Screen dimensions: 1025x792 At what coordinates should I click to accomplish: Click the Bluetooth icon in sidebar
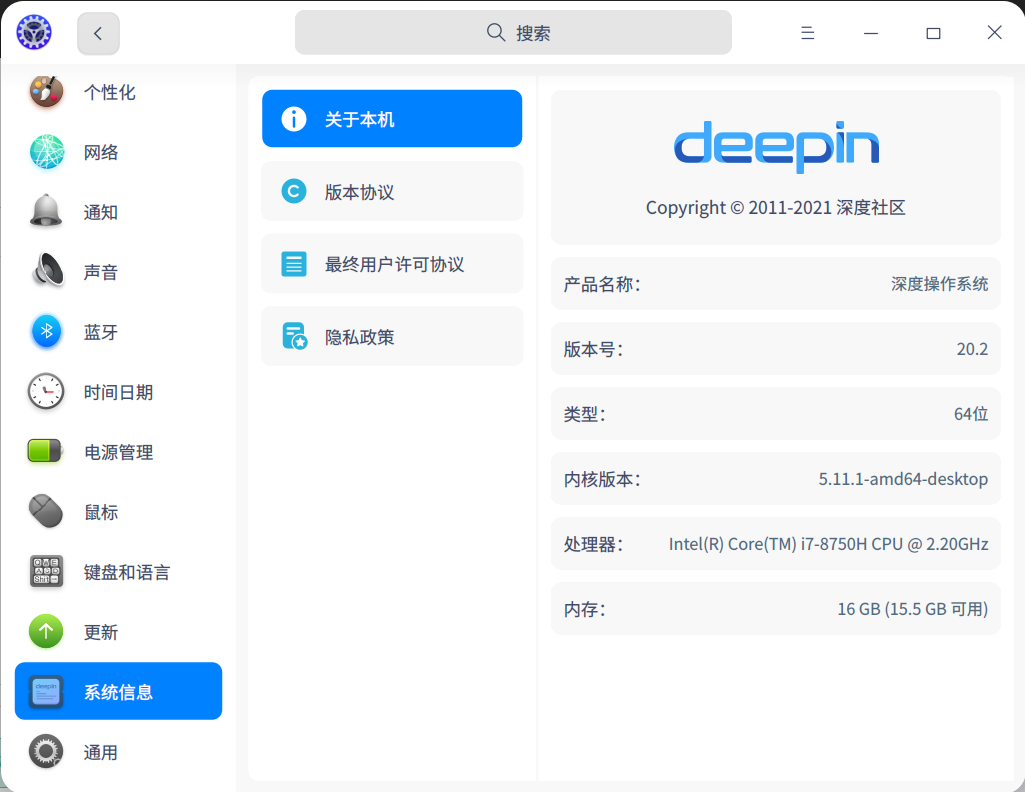point(46,332)
